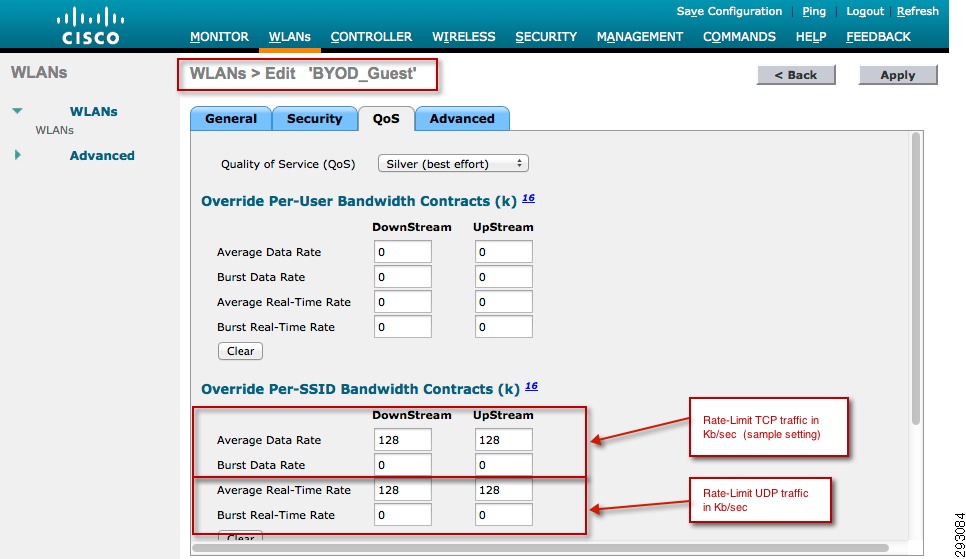
Task: Collapse the WLANs sidebar section arrow
Action: (x=17, y=111)
